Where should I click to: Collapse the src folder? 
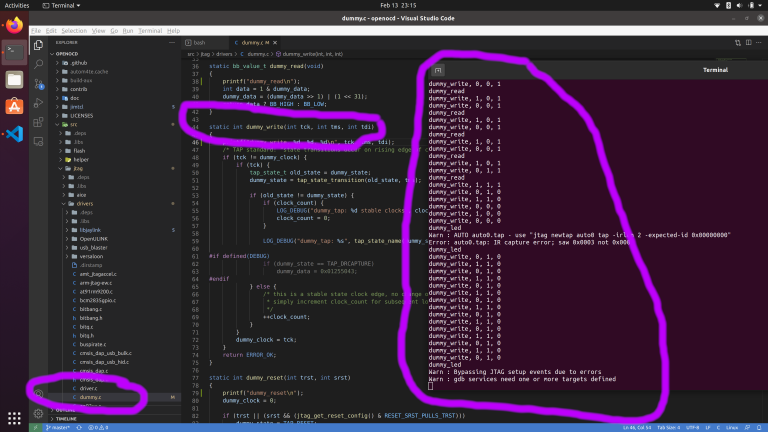tap(73, 124)
